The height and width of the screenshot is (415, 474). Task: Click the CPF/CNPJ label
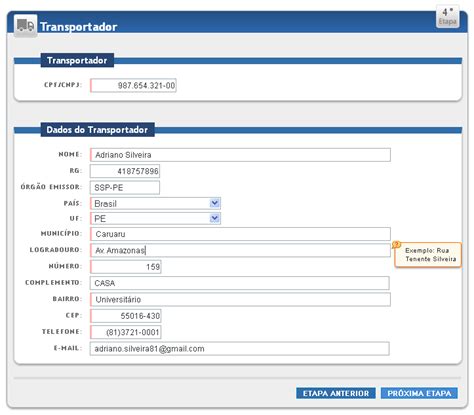63,85
